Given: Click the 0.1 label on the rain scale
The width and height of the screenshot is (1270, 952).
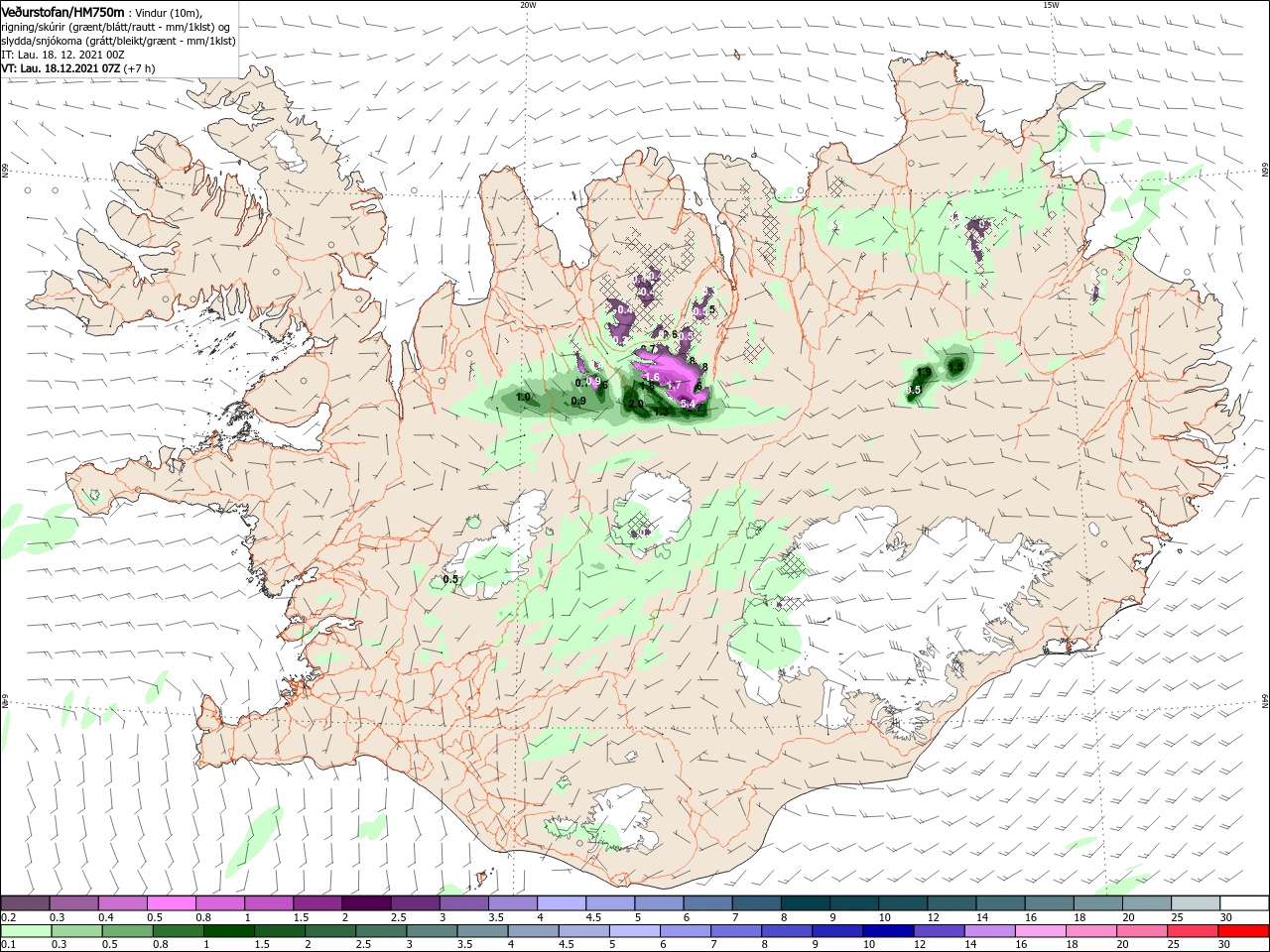Looking at the screenshot, I should [x=7, y=945].
